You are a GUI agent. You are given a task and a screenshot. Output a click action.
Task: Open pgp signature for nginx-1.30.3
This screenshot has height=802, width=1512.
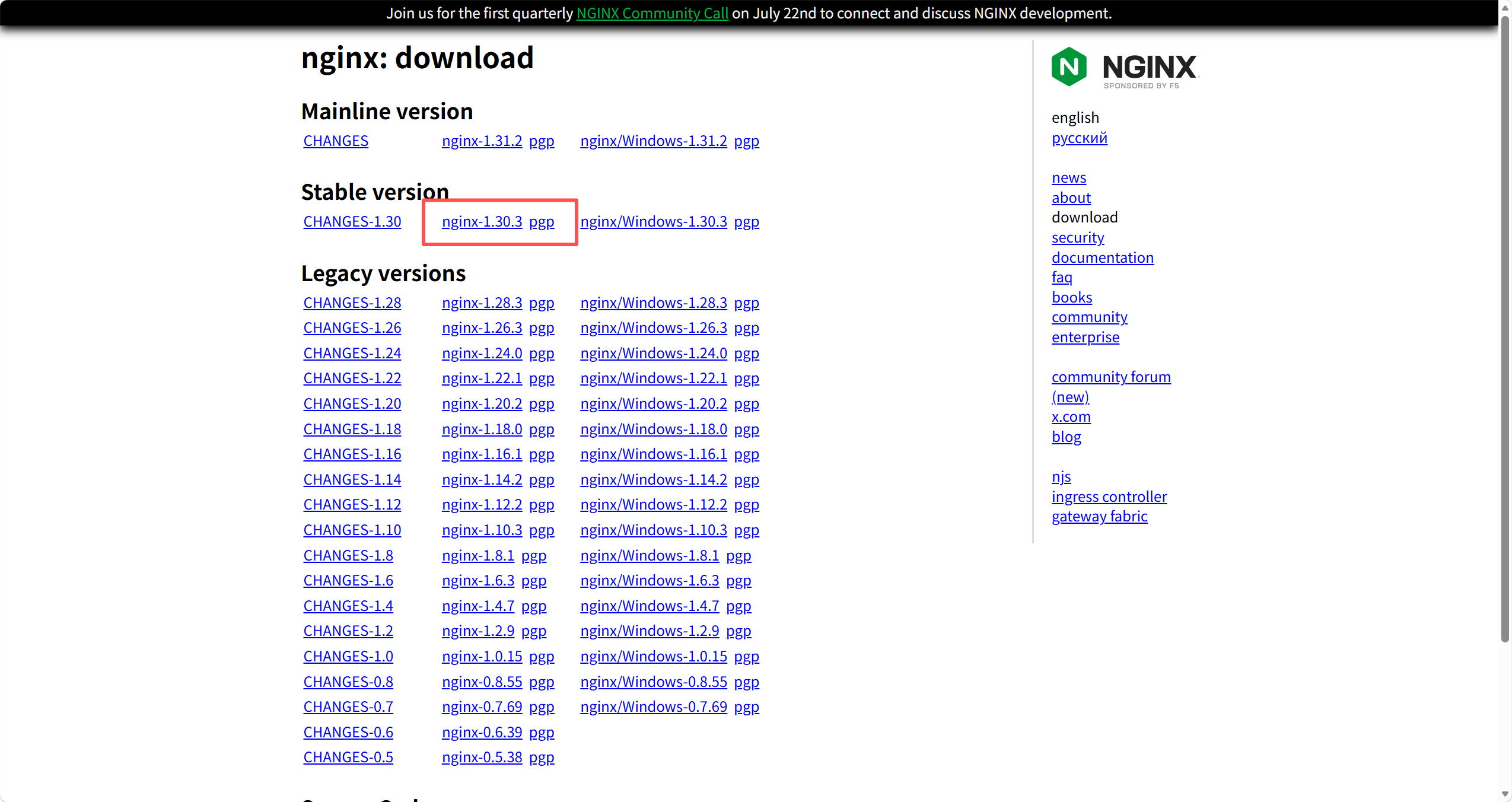point(542,221)
